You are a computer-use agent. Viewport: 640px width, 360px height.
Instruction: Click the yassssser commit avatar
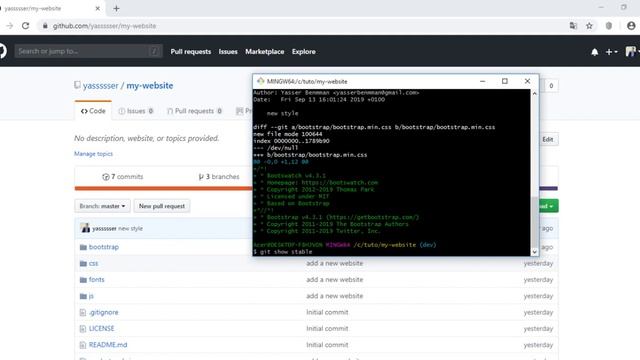point(85,228)
